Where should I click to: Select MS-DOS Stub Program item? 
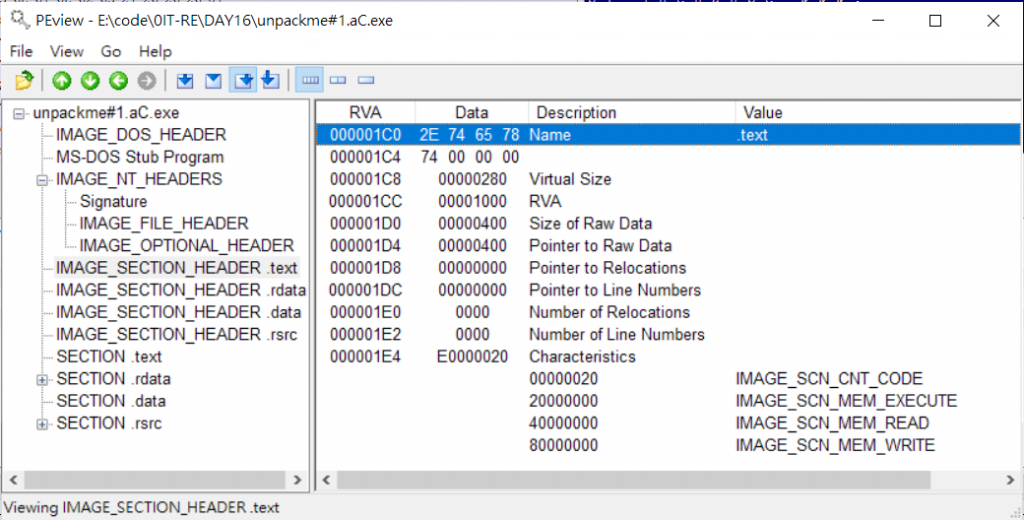click(x=140, y=157)
